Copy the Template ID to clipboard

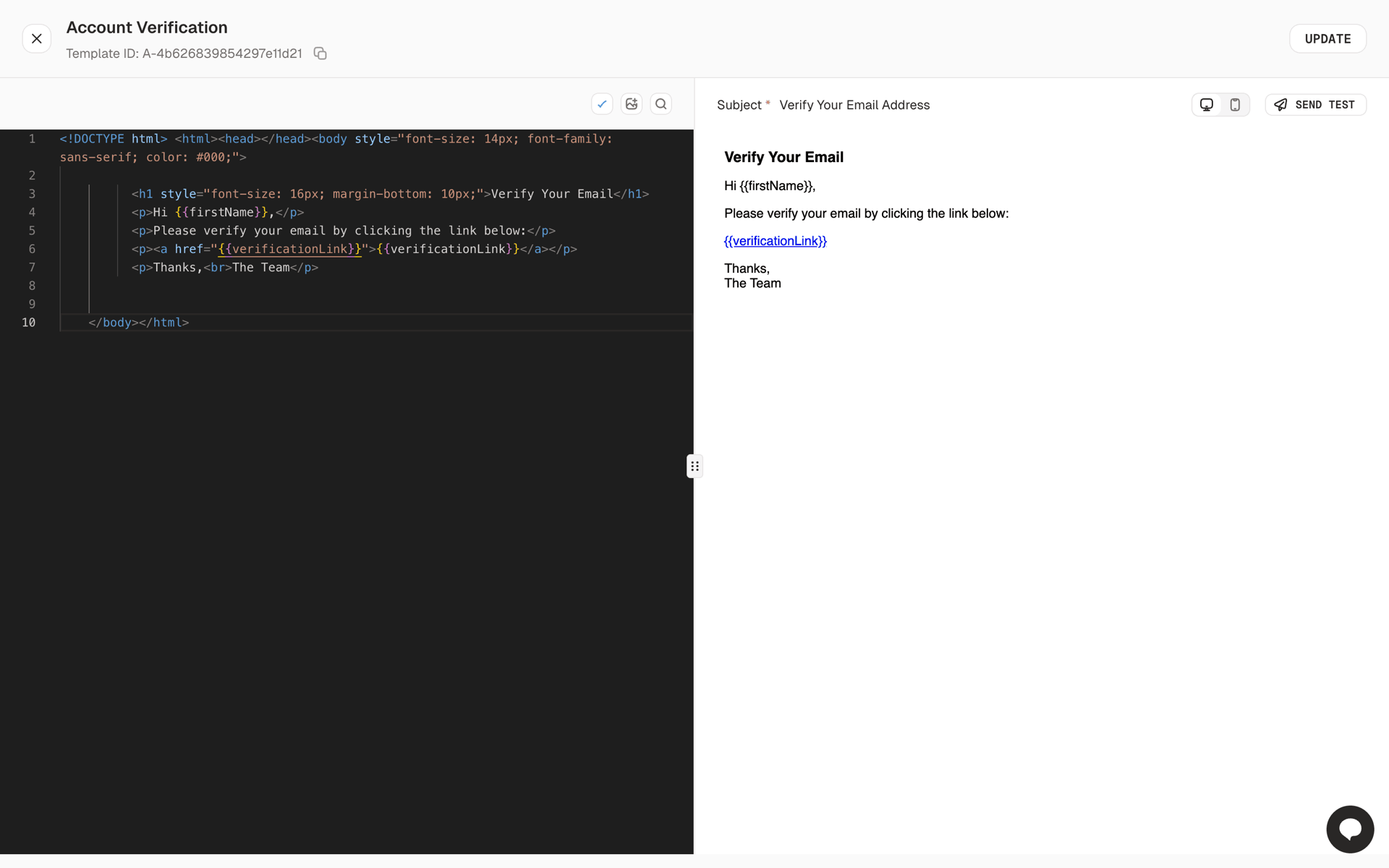point(320,54)
